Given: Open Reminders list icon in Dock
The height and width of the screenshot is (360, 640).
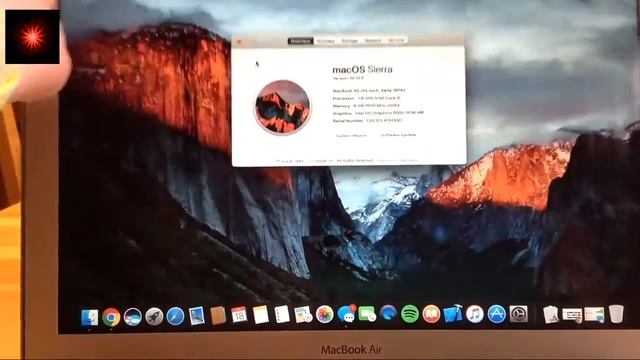Looking at the screenshot, I should tap(282, 315).
